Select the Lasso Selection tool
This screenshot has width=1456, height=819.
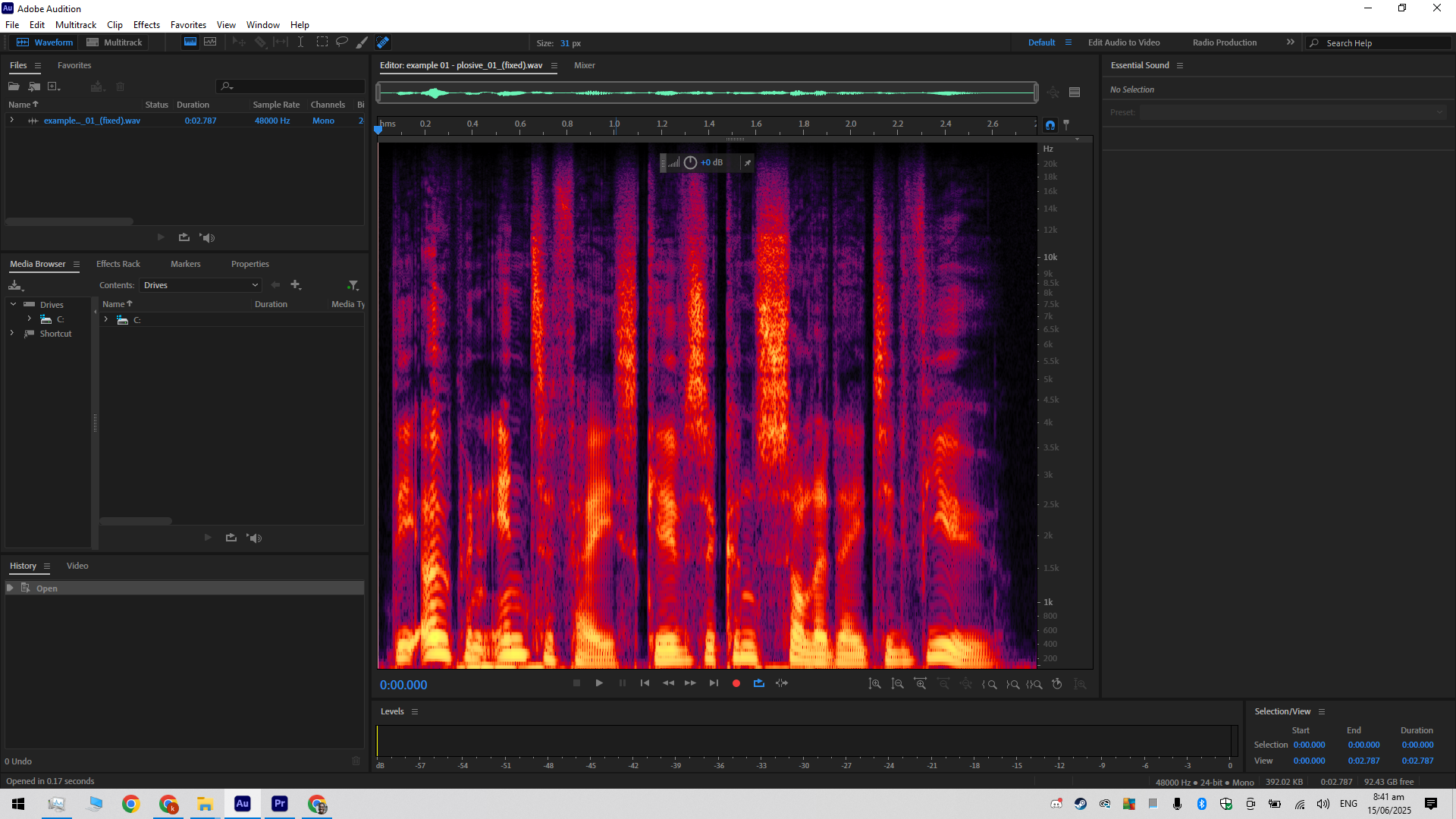coord(342,42)
